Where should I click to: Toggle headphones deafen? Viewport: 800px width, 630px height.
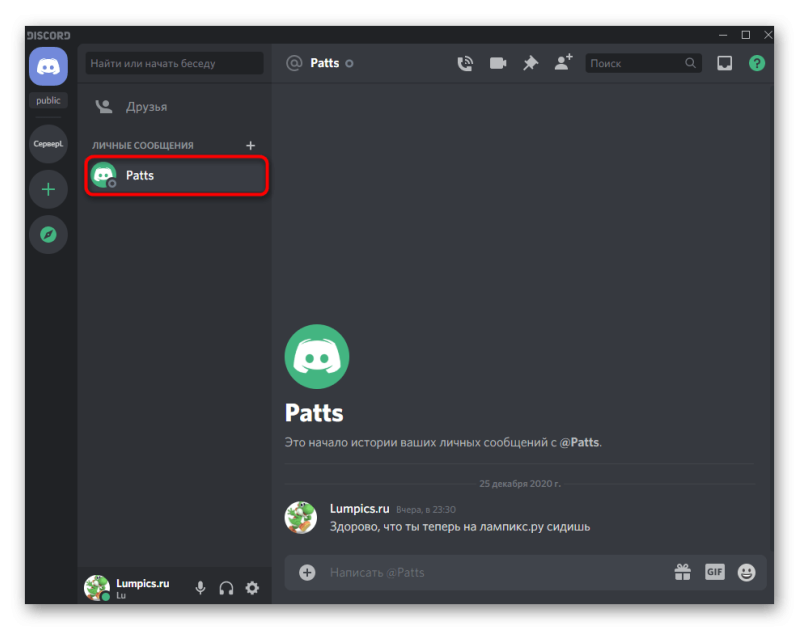227,588
